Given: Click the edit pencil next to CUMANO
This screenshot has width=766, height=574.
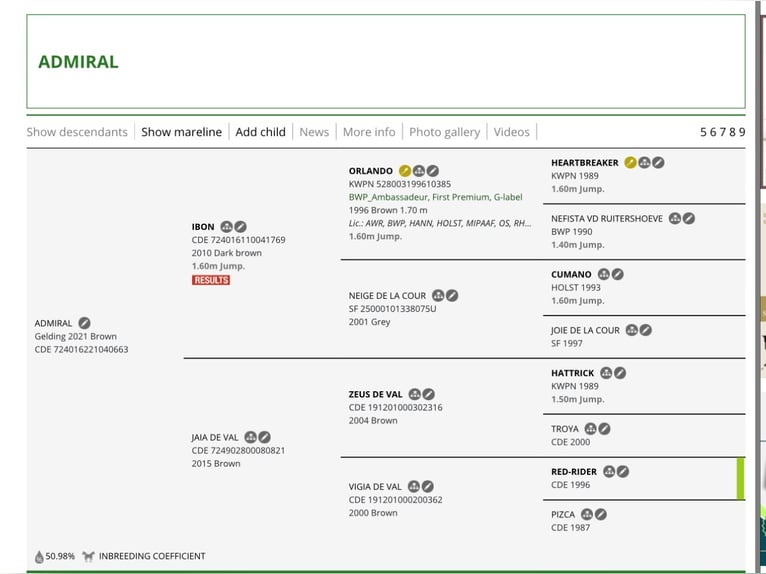Looking at the screenshot, I should click(x=618, y=274).
